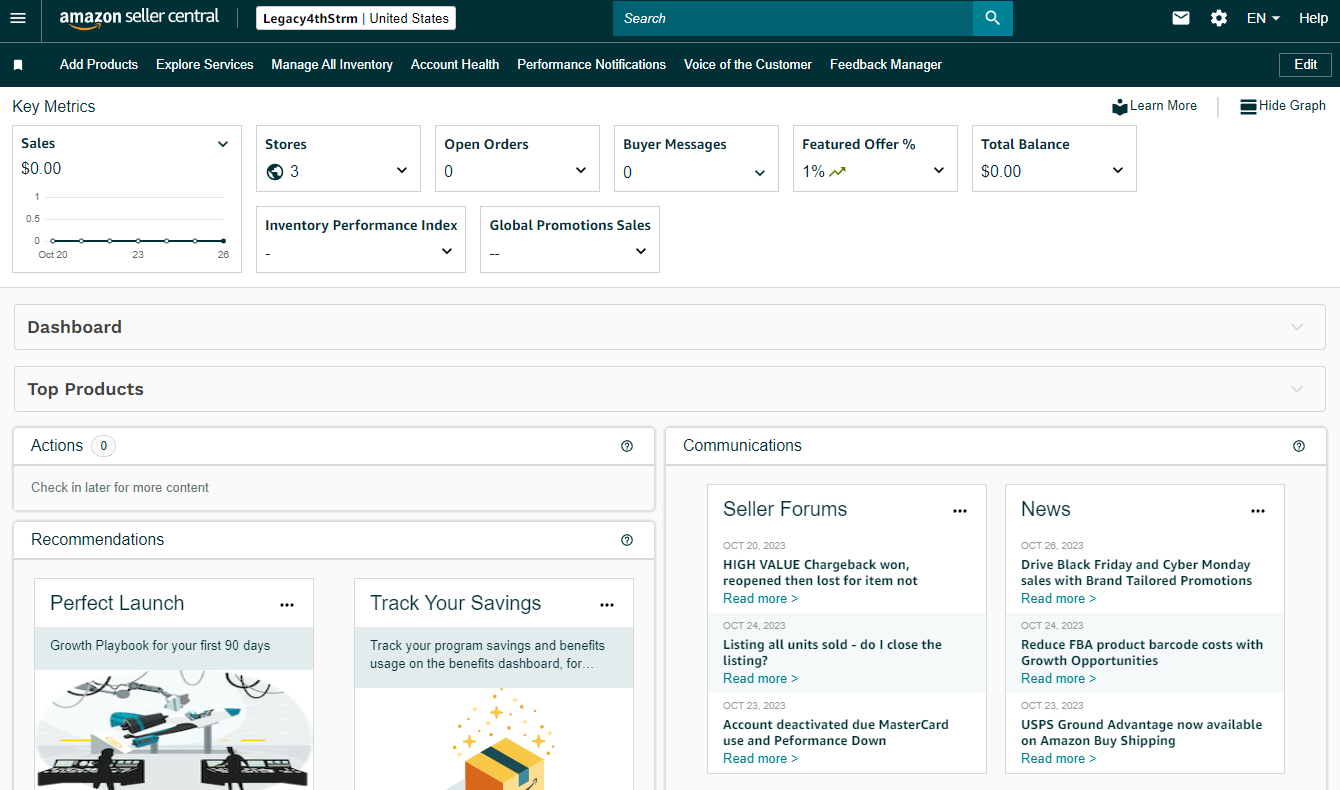The height and width of the screenshot is (790, 1340).
Task: Click into the Search input field
Action: pos(793,18)
